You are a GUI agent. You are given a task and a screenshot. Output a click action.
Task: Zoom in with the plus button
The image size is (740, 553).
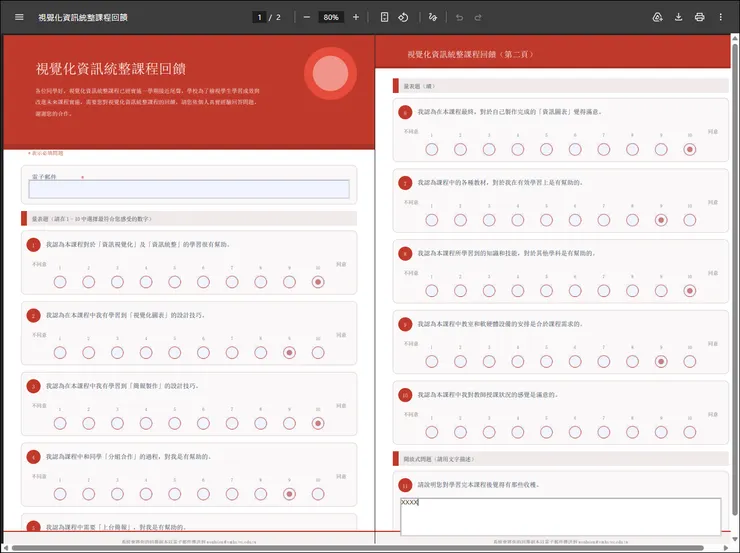point(356,17)
